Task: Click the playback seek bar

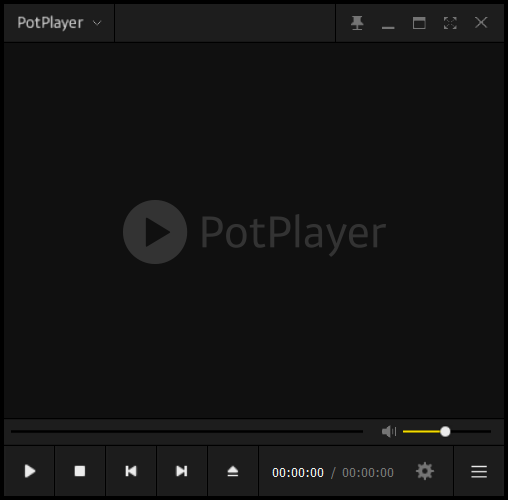Action: coord(187,431)
